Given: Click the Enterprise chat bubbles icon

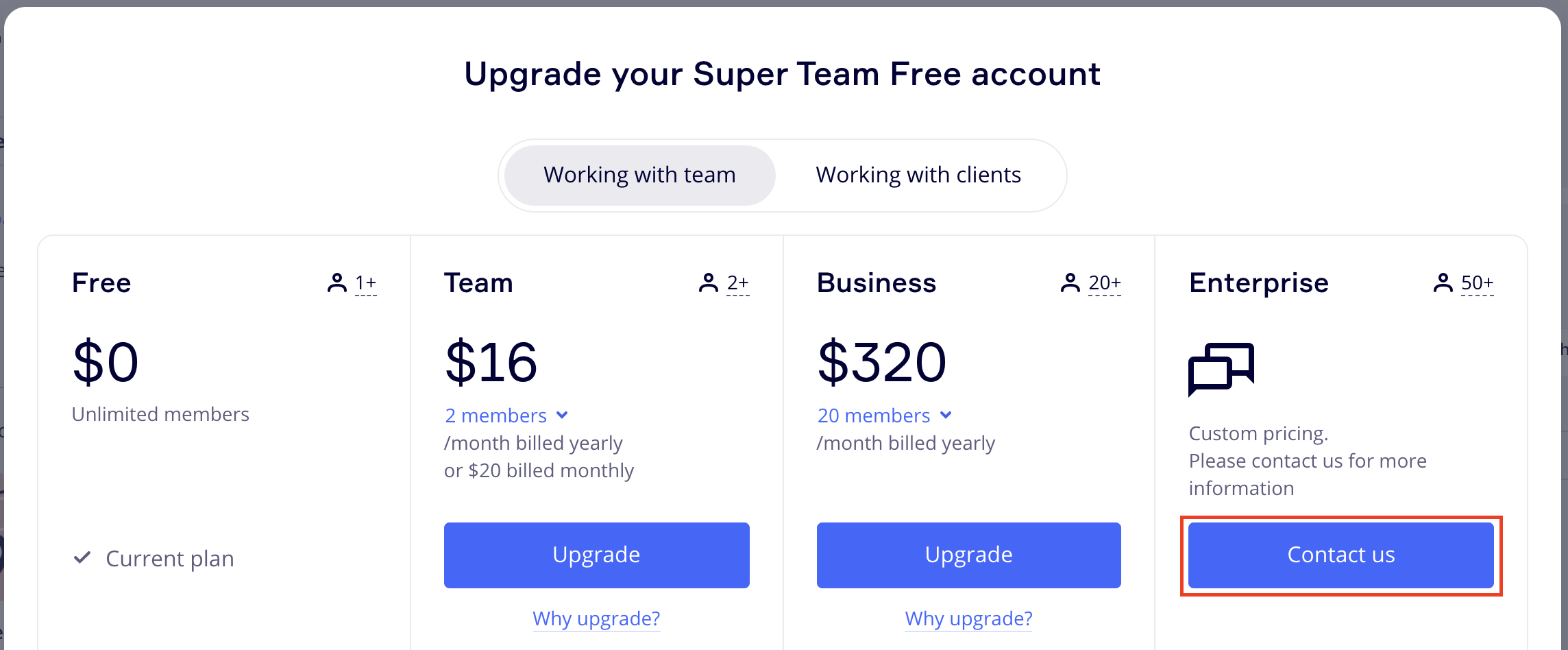Looking at the screenshot, I should click(x=1221, y=369).
